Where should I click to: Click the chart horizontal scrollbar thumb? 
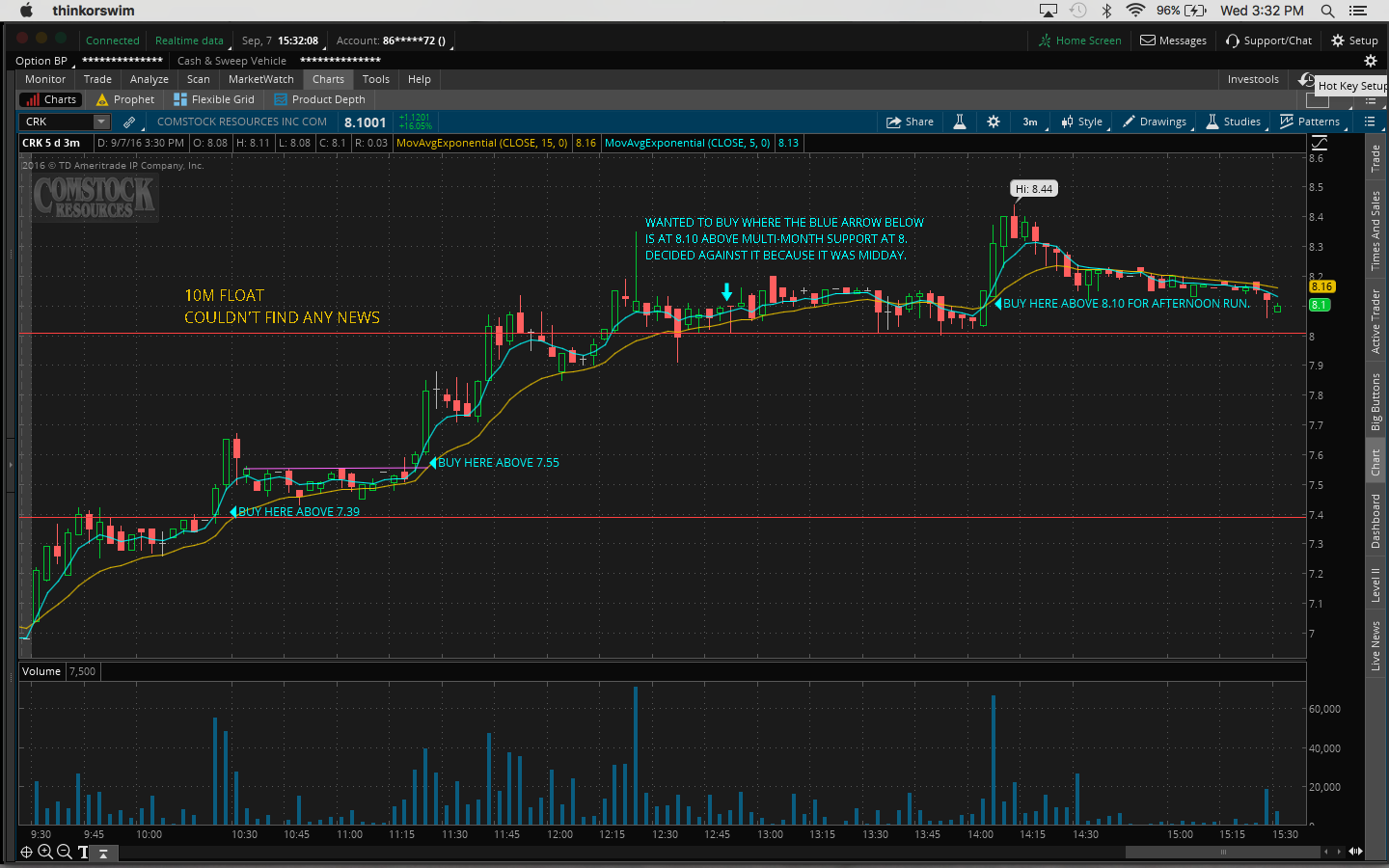[x=1222, y=852]
